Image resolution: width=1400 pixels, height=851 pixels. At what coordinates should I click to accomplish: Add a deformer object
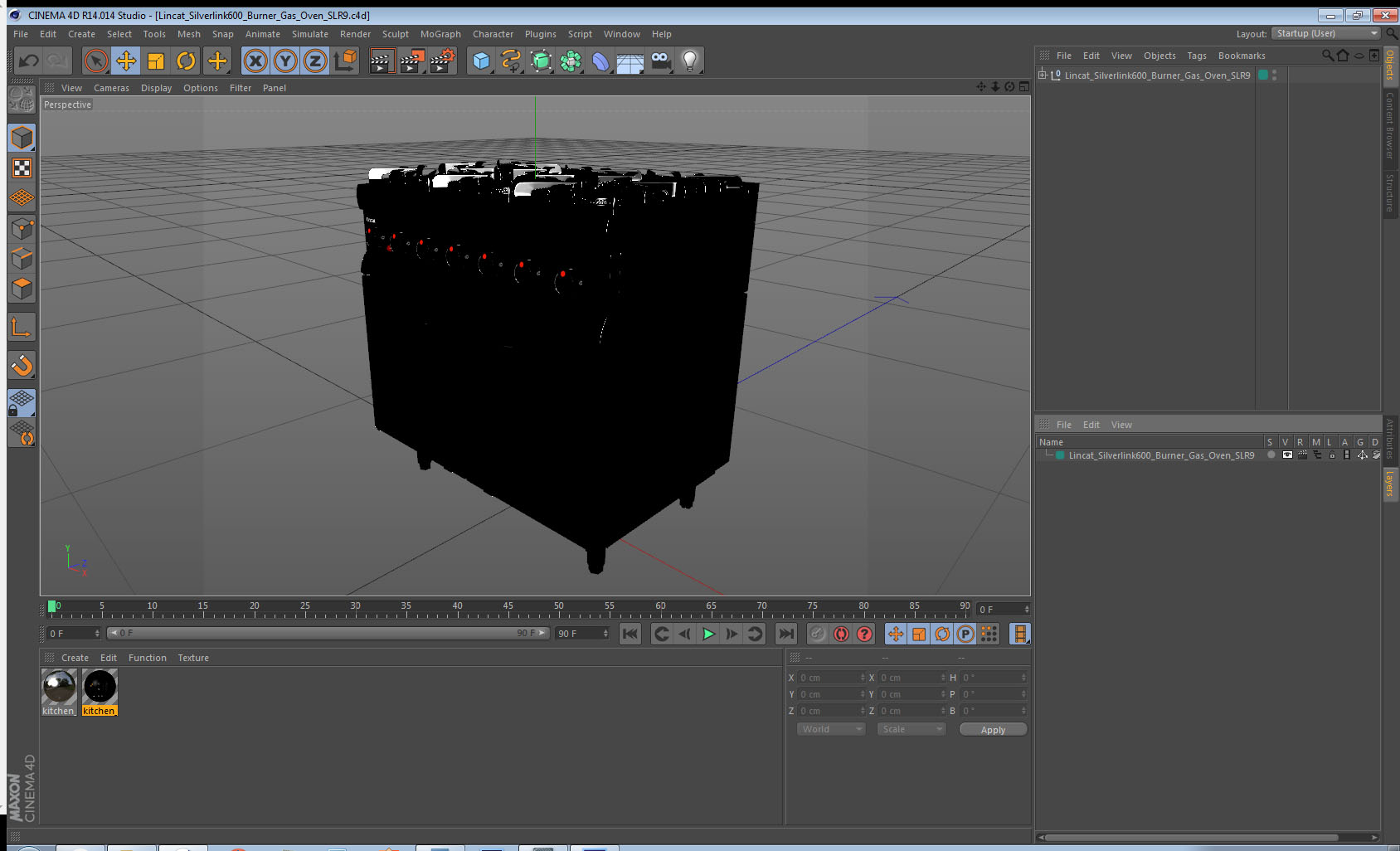pyautogui.click(x=600, y=61)
